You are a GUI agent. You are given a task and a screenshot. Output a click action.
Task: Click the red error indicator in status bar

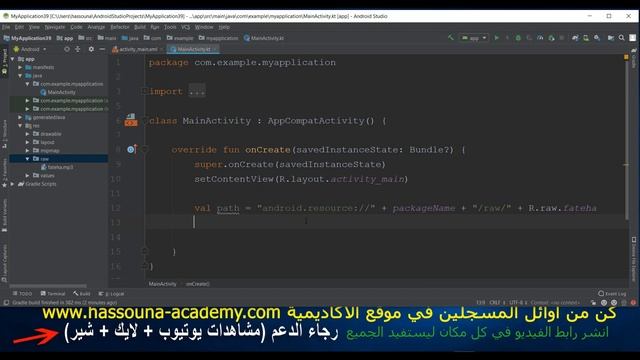coord(633,302)
